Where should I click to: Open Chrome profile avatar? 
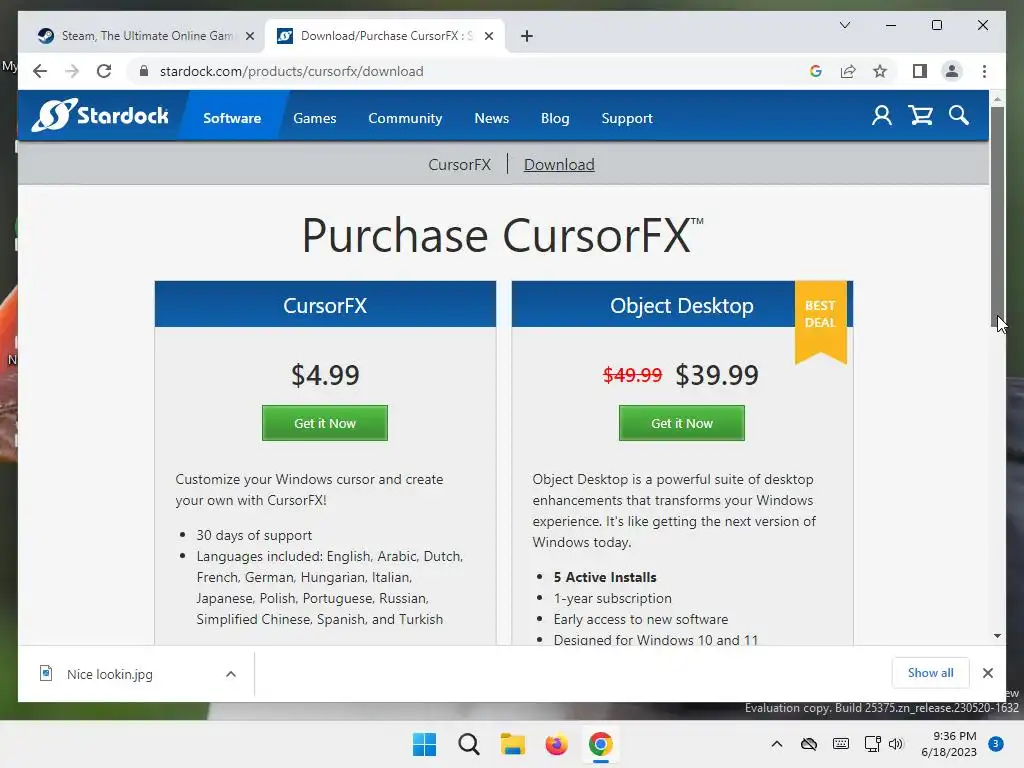952,71
